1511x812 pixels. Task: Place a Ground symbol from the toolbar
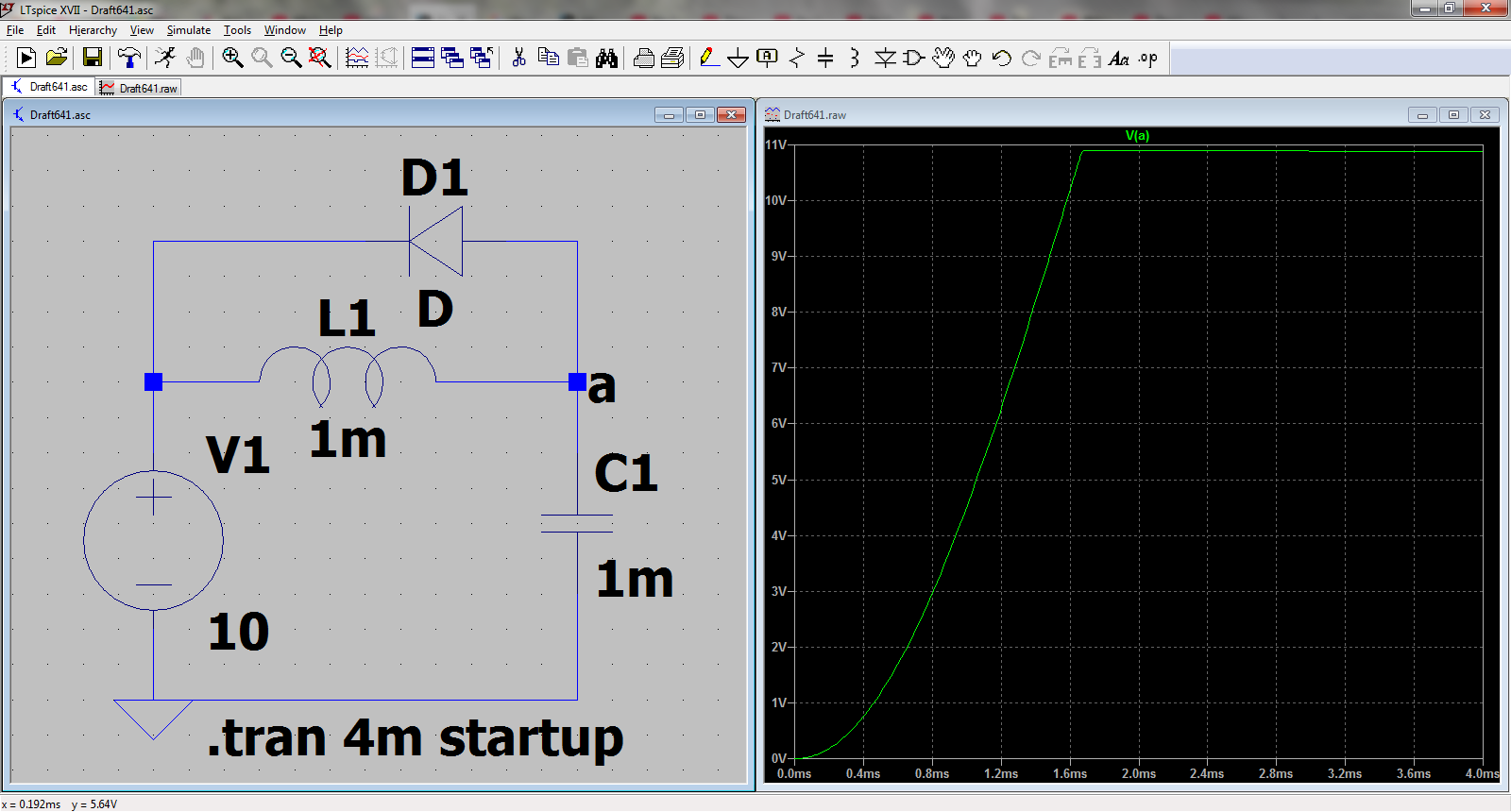click(x=739, y=59)
